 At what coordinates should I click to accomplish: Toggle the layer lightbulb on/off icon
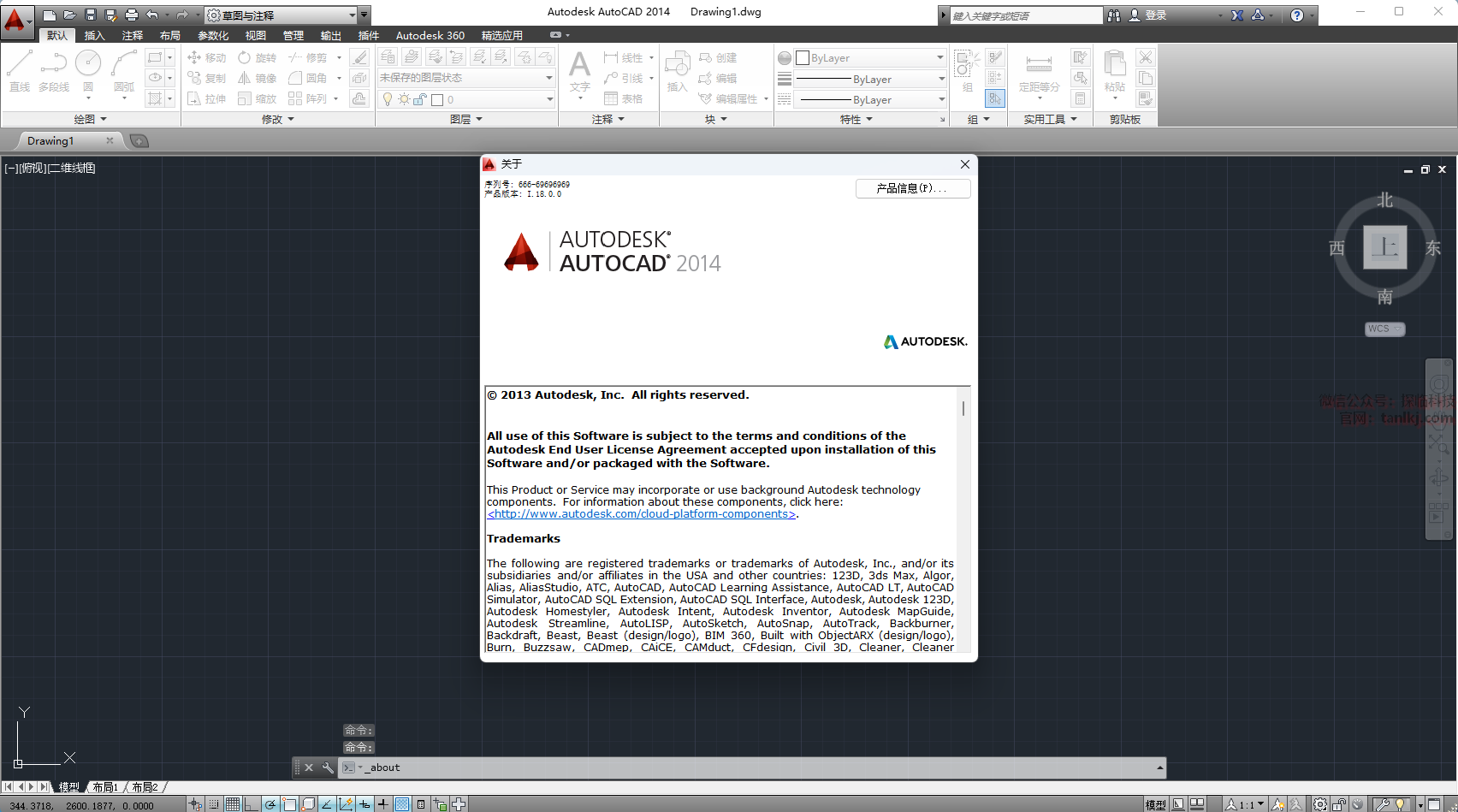pos(388,99)
